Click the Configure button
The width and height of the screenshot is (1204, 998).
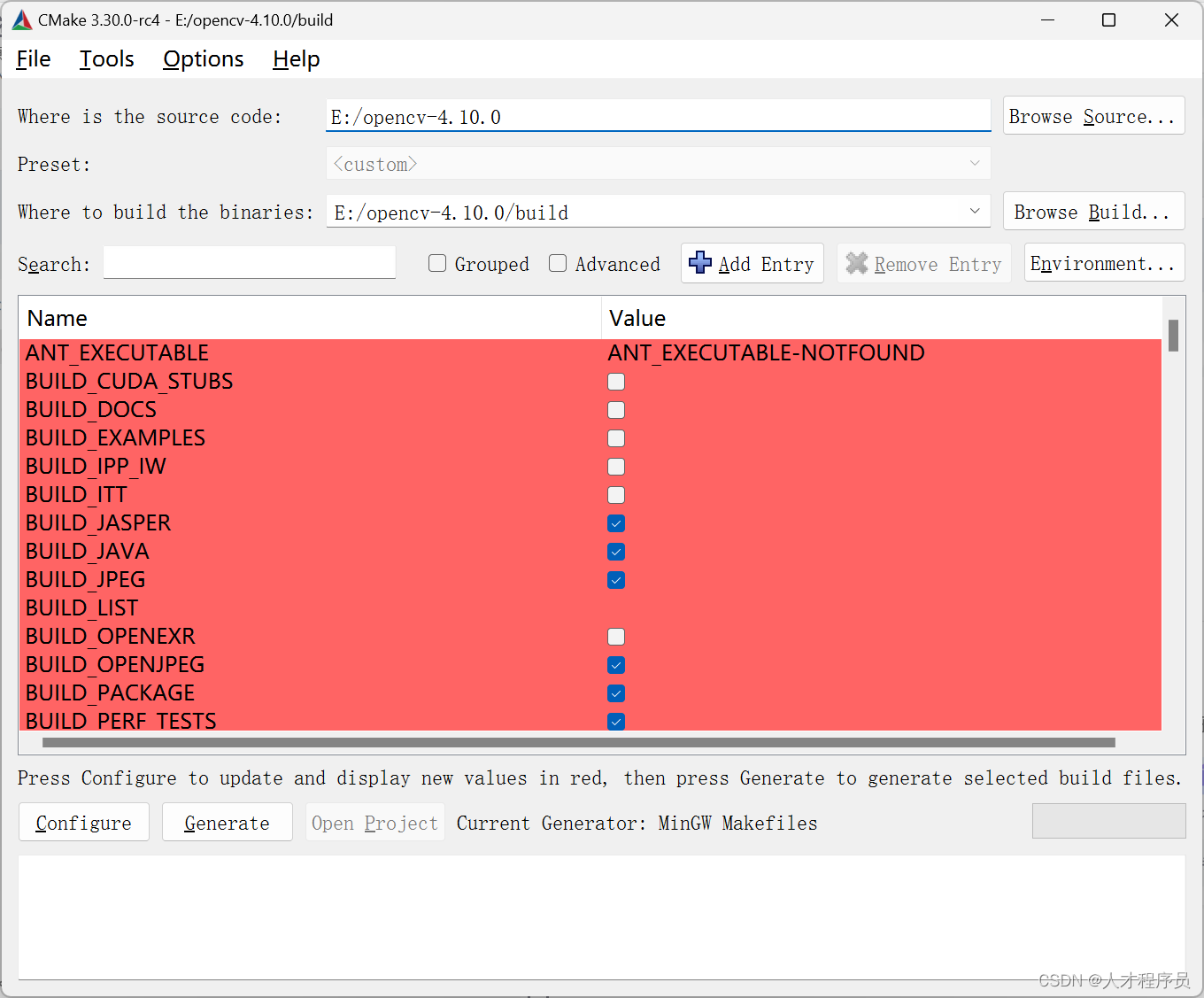tap(84, 823)
